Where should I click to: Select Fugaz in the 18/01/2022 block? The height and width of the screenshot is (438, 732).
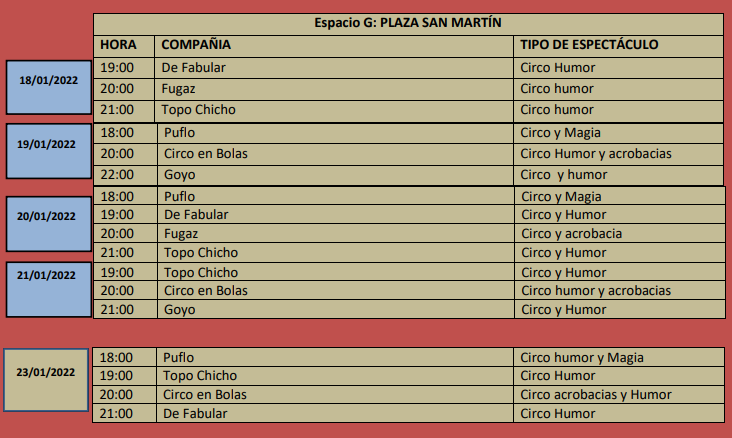click(180, 88)
